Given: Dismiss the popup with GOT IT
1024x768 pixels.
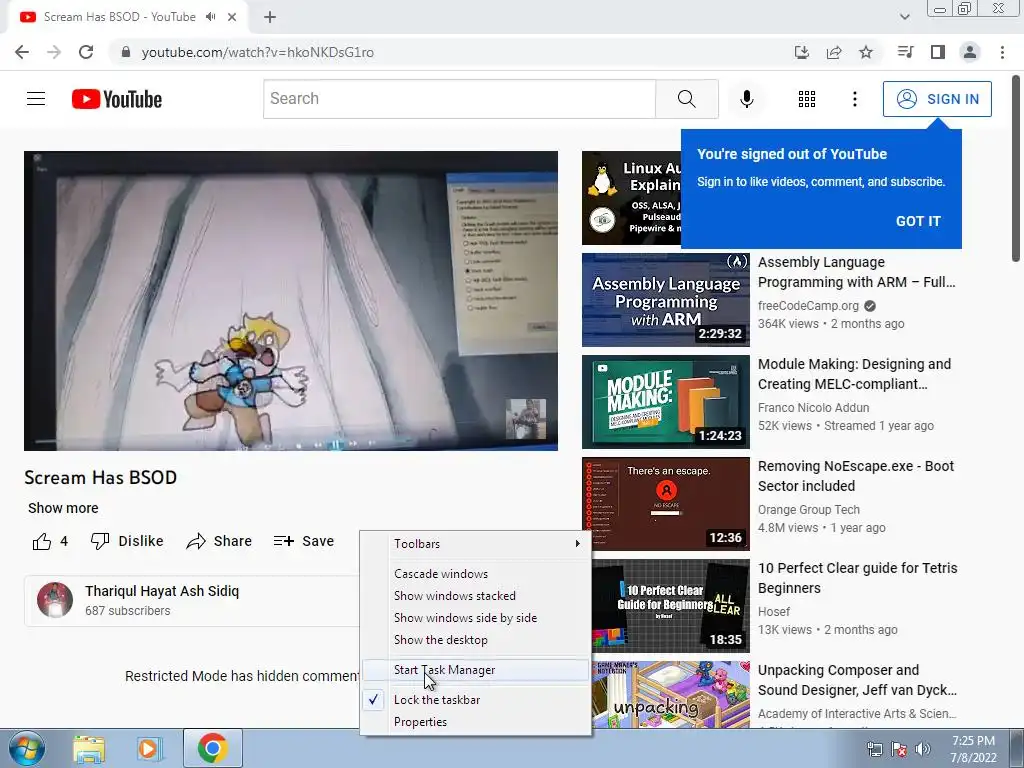Looking at the screenshot, I should [x=918, y=221].
